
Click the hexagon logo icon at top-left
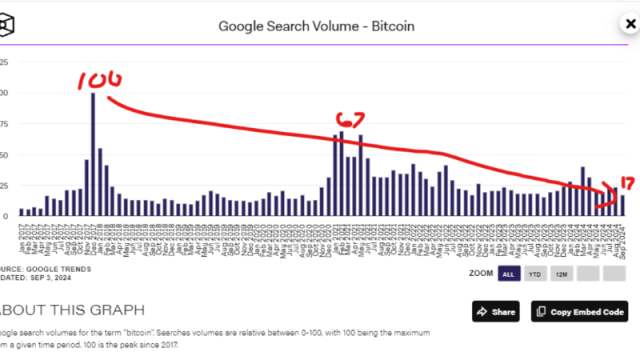(x=7, y=25)
